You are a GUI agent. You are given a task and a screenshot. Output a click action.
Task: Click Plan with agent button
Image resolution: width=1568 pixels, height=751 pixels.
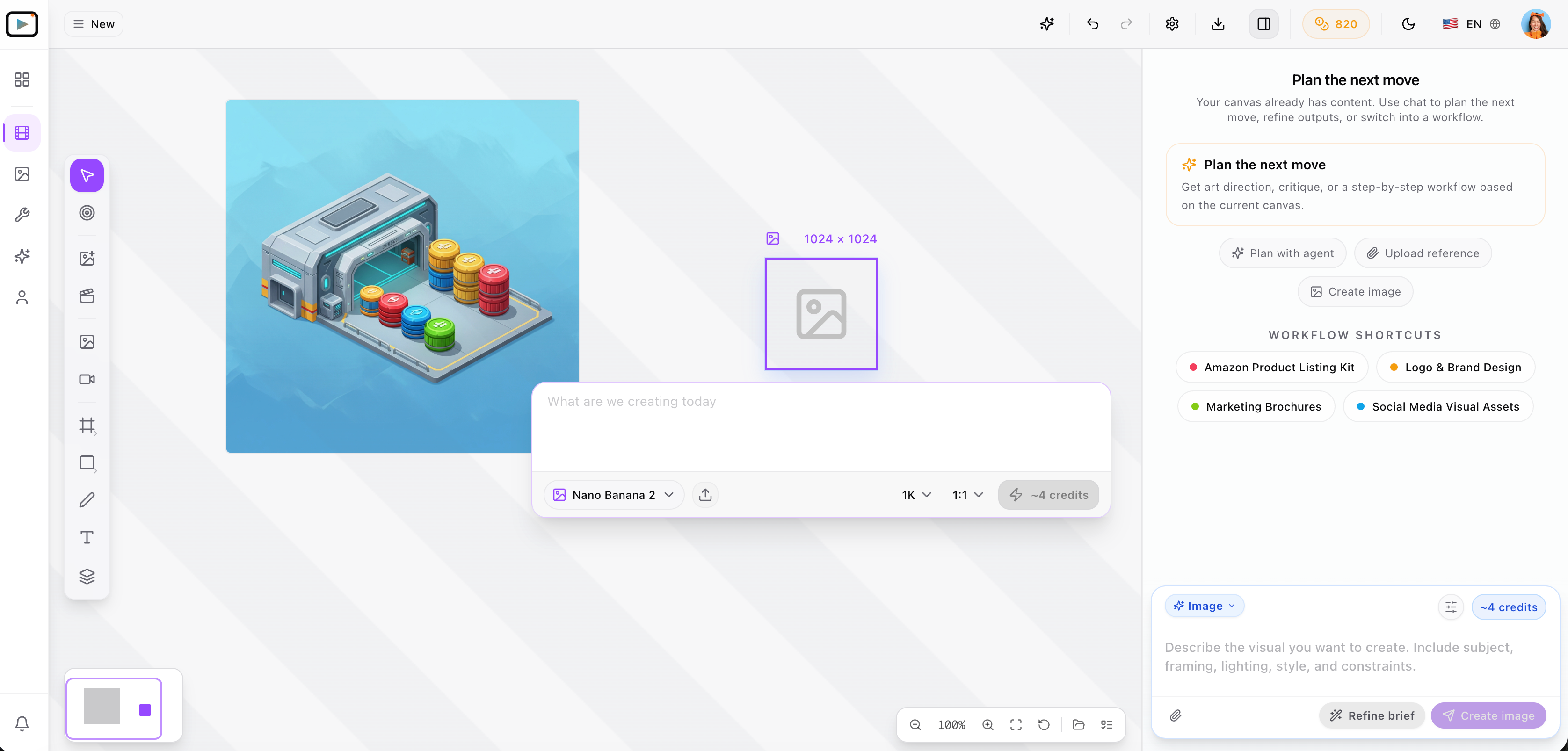pos(1283,253)
